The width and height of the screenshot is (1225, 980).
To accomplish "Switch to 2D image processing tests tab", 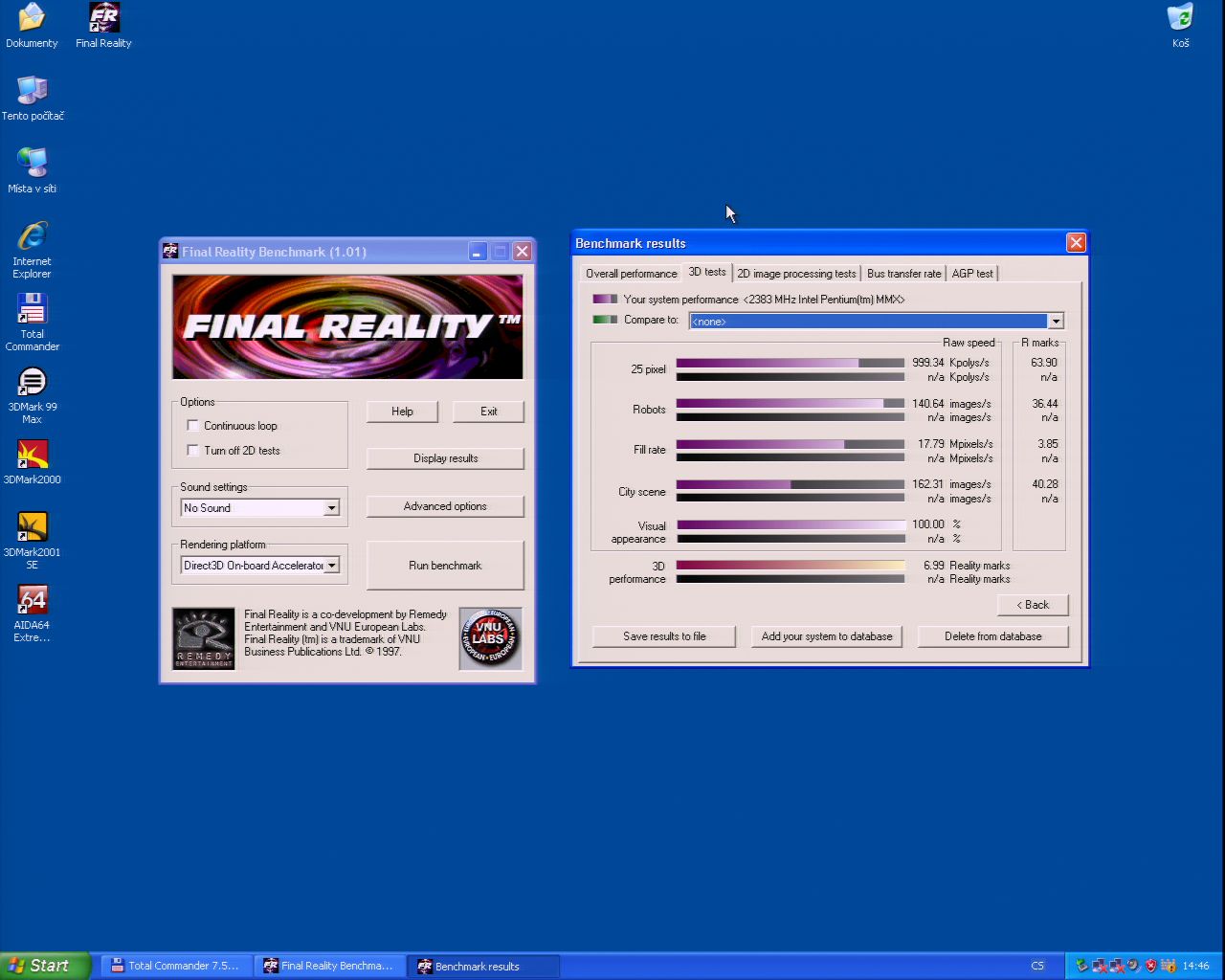I will 796,274.
